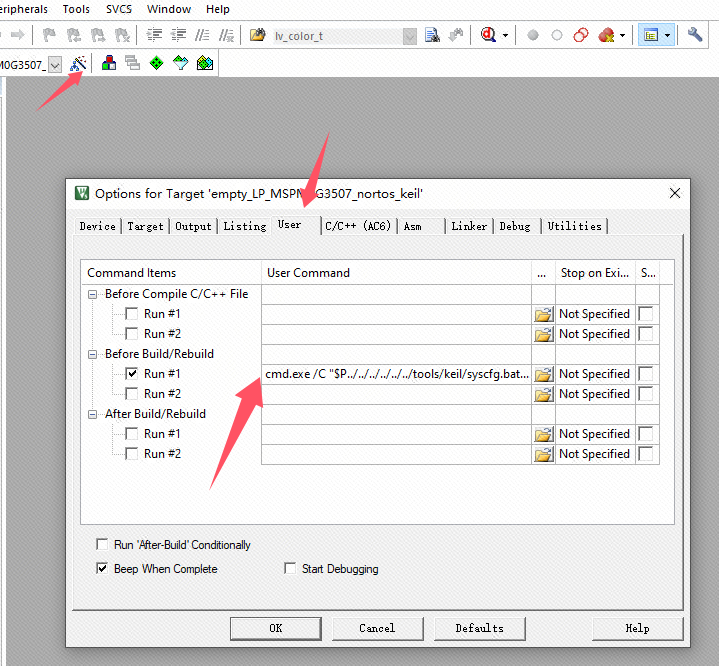This screenshot has width=719, height=666.
Task: Open Options for Target magic wand icon
Action: point(78,63)
